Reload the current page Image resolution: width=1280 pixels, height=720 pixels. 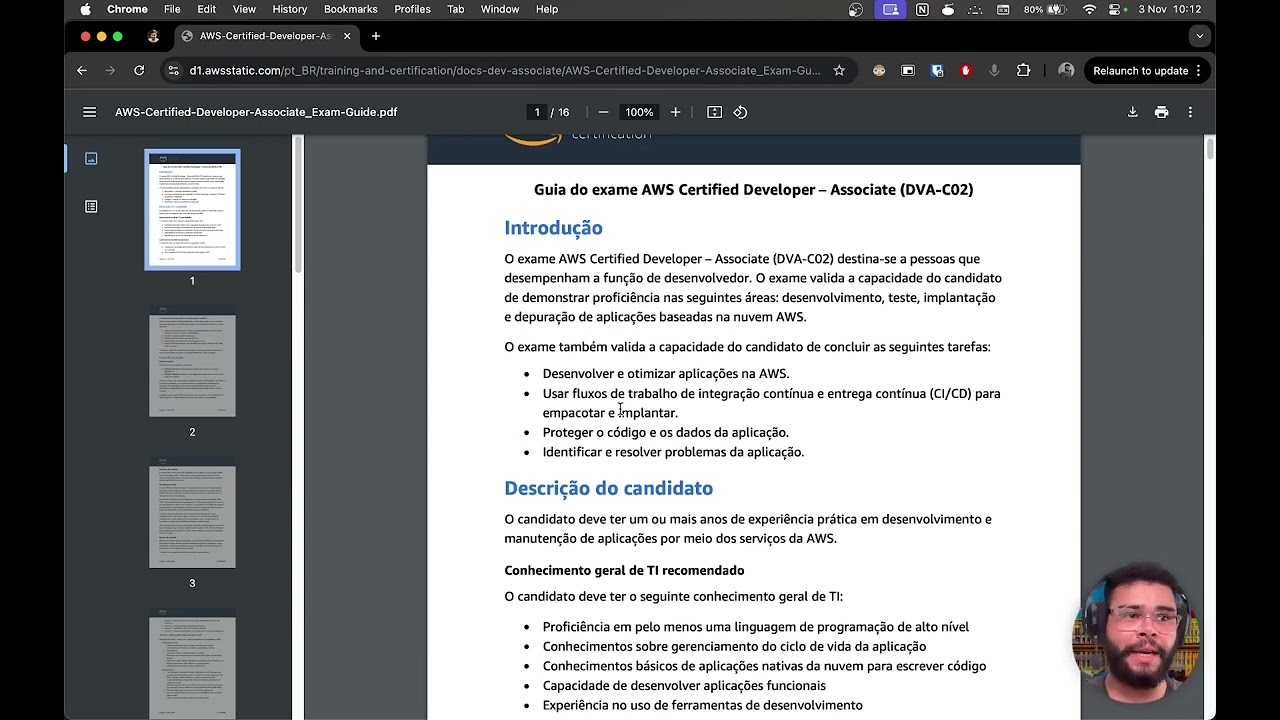point(139,70)
